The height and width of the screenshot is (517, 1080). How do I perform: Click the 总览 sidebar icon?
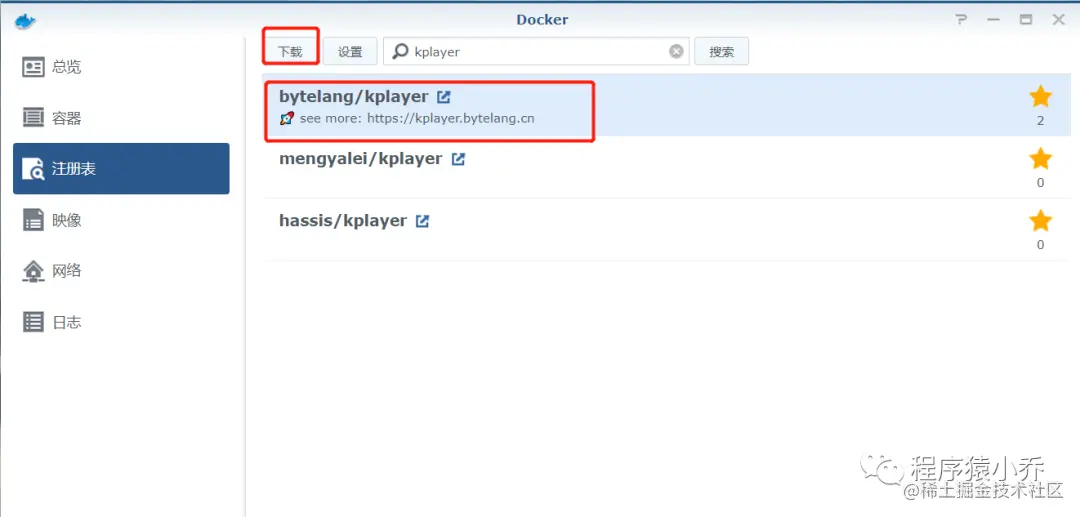[x=34, y=67]
